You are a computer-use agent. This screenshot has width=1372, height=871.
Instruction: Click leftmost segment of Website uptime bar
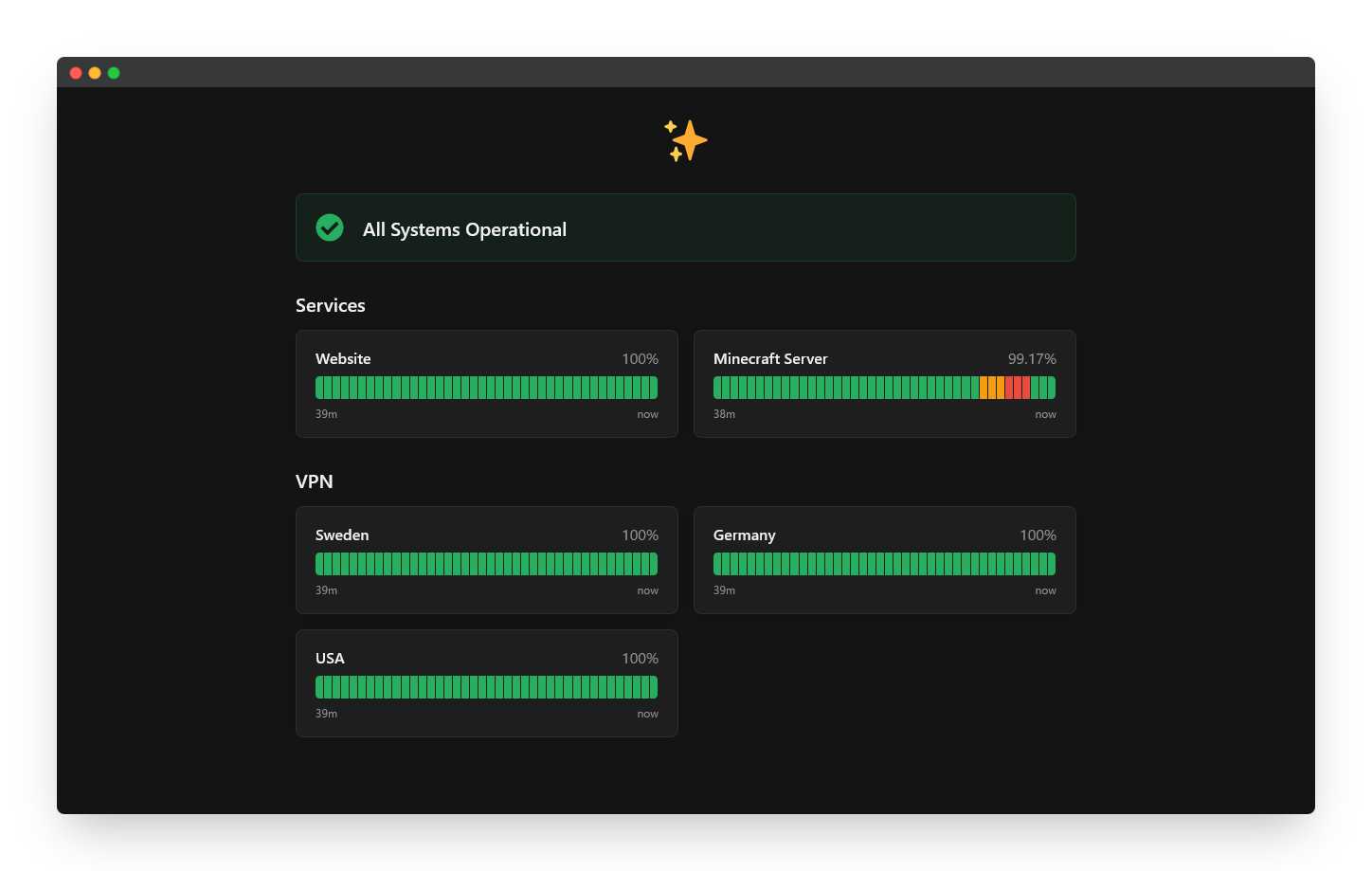(320, 388)
